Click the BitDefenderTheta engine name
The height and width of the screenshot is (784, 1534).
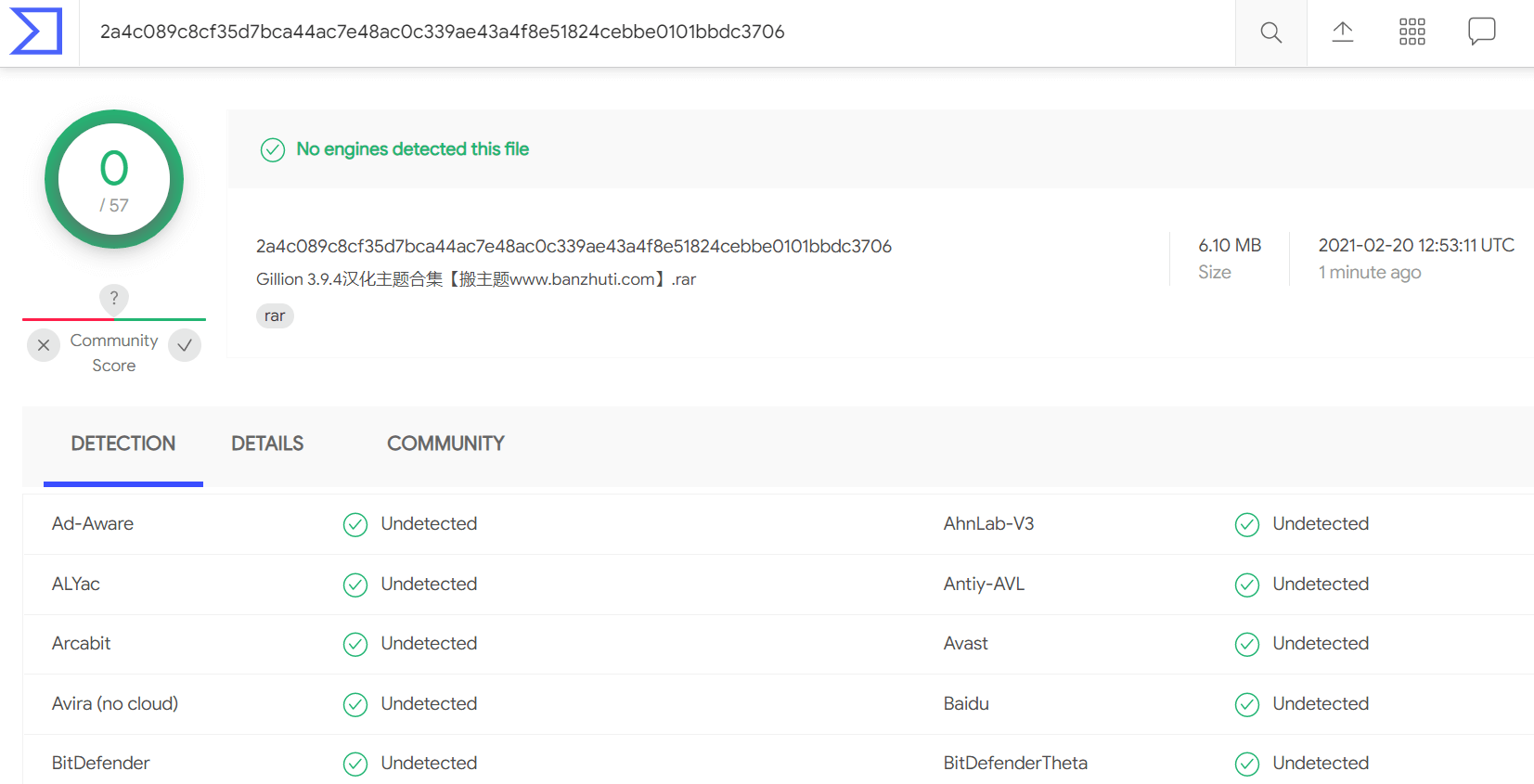tap(1015, 763)
